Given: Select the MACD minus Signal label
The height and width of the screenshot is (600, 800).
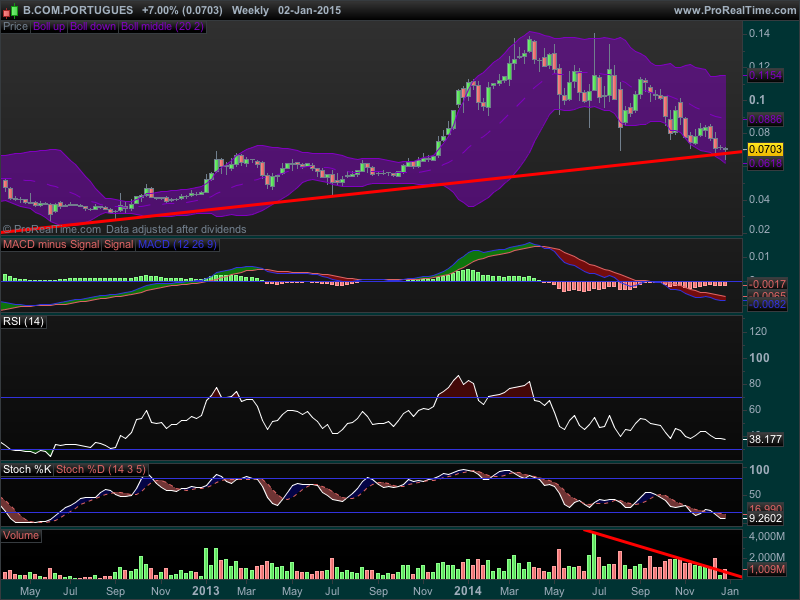Looking at the screenshot, I should pos(51,244).
